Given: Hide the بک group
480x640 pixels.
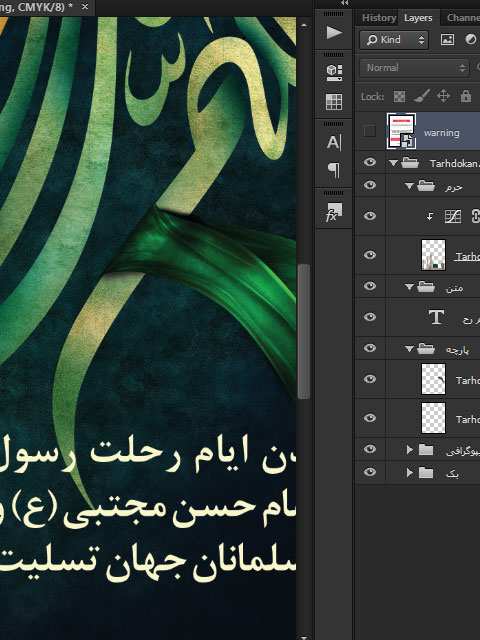Looking at the screenshot, I should tap(370, 472).
